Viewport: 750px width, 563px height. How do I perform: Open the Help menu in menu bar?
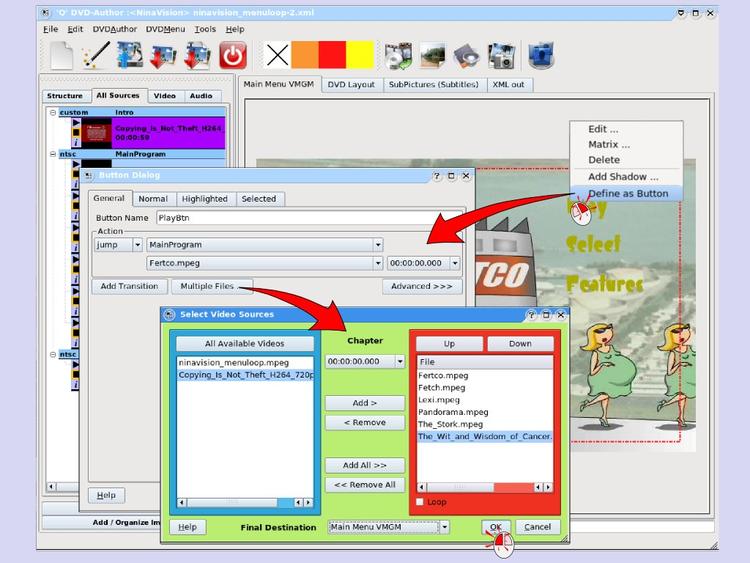point(235,29)
